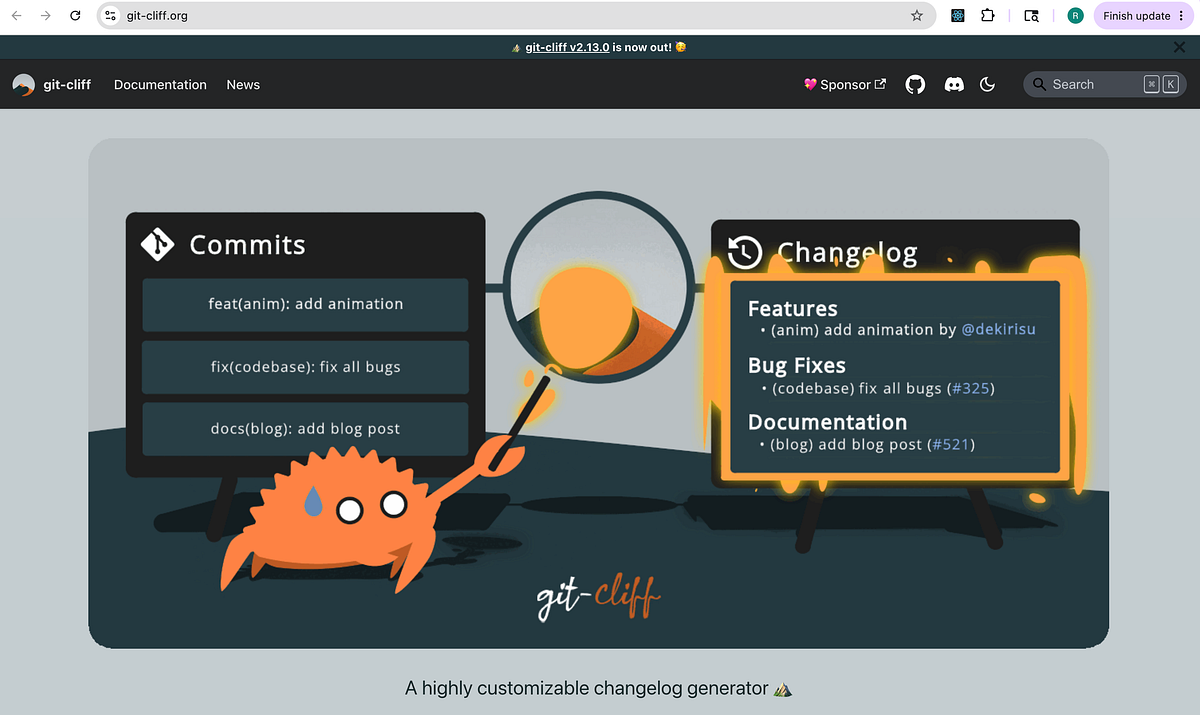Click the git-cliff logo in navbar
1200x715 pixels.
(x=23, y=85)
